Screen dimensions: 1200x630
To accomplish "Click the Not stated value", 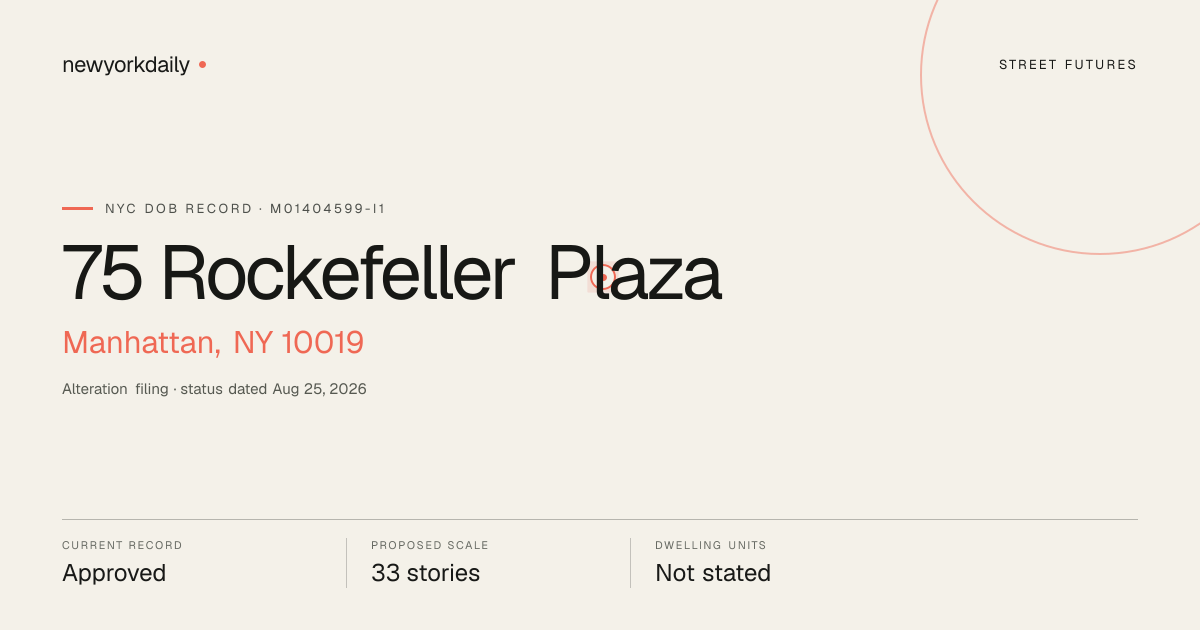I will pos(713,573).
